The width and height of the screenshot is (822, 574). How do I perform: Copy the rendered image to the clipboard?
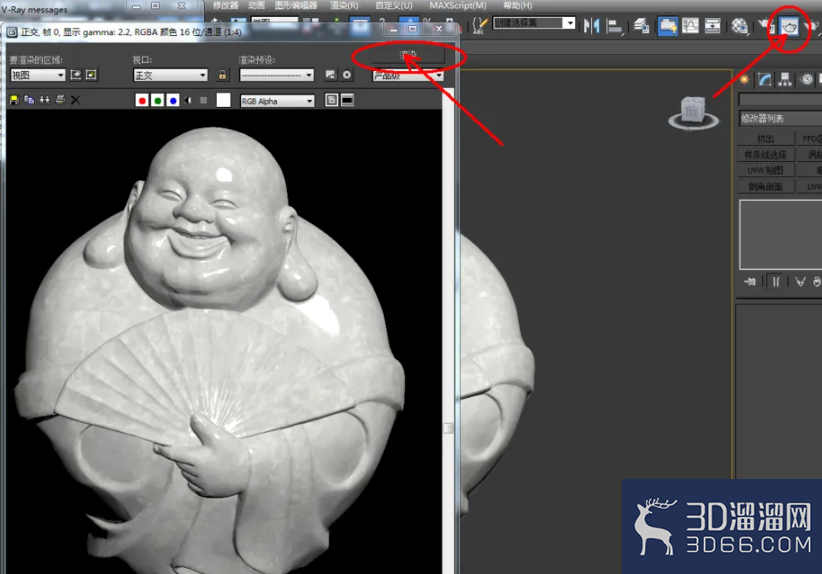pyautogui.click(x=29, y=100)
